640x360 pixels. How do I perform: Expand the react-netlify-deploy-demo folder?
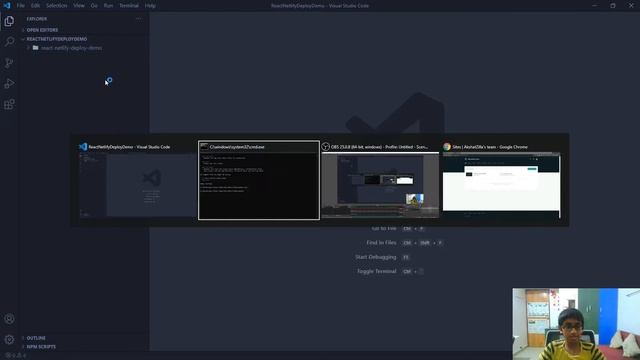point(71,48)
